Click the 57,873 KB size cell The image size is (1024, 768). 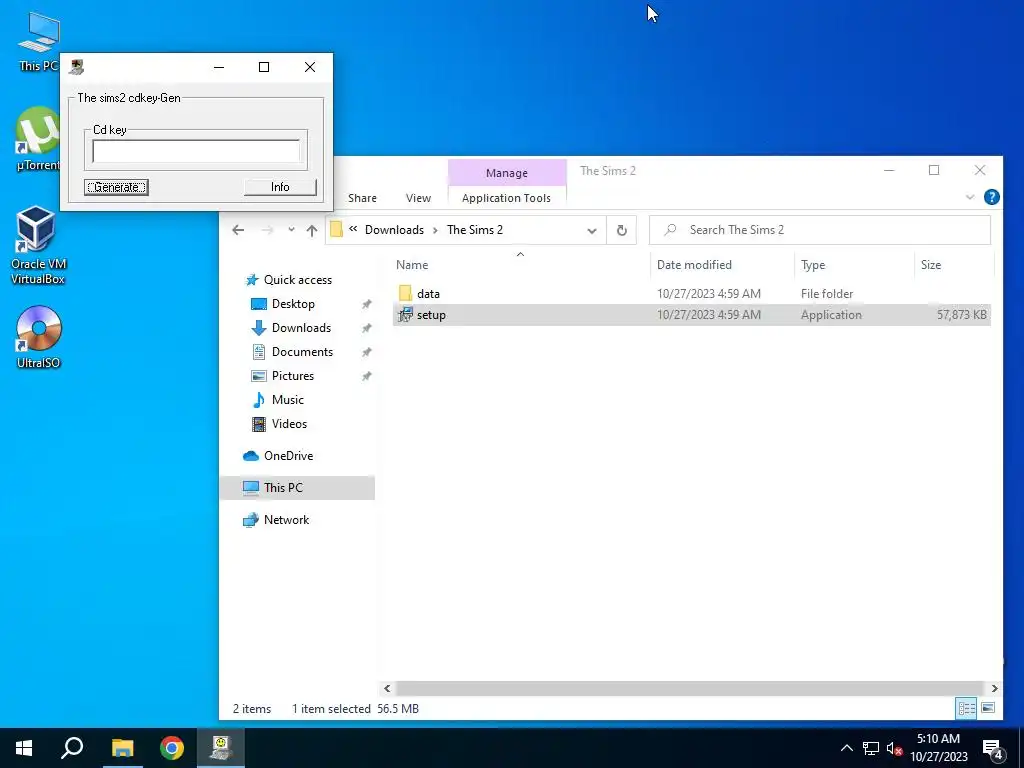point(961,315)
